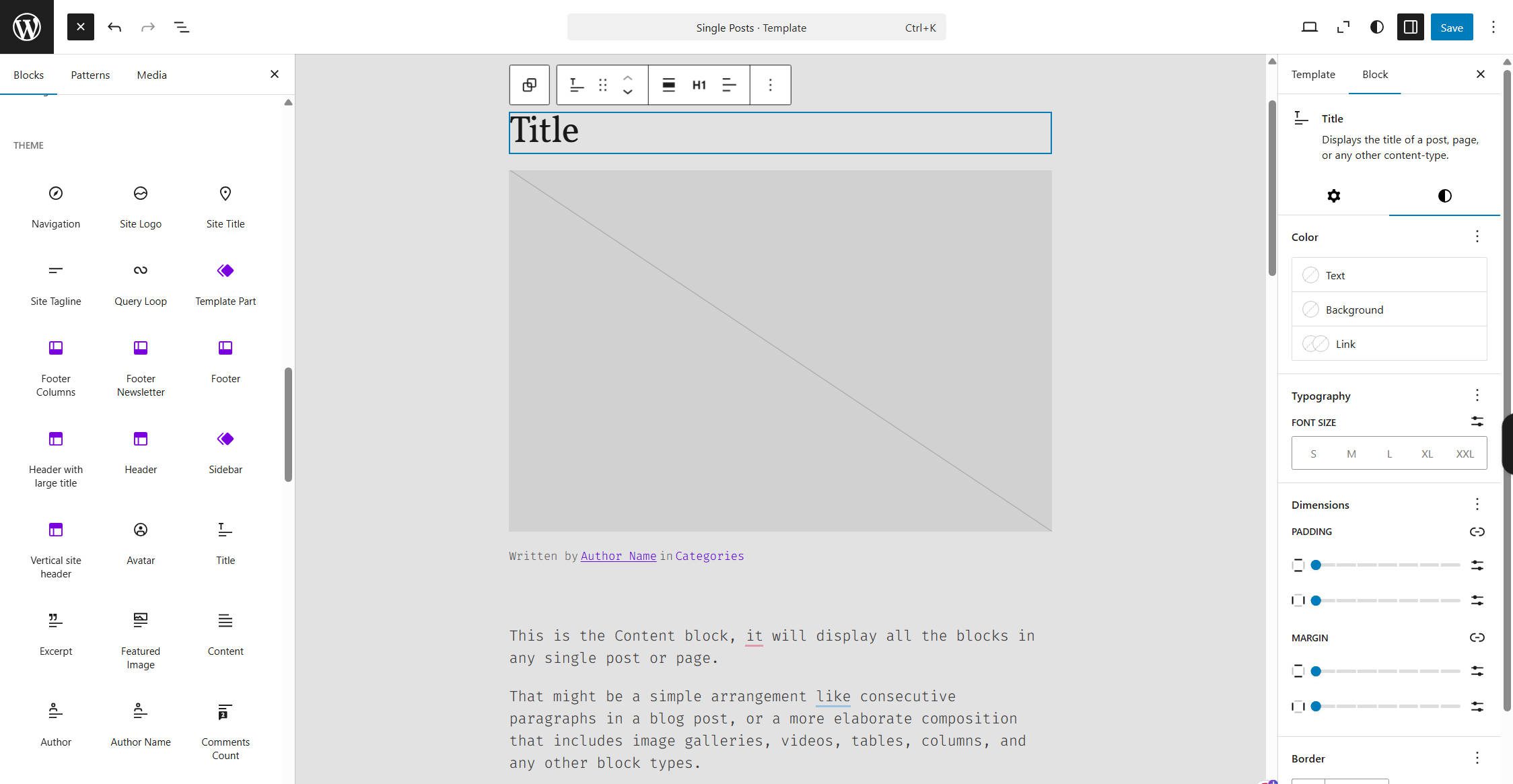Insert the Avatar block

click(x=141, y=544)
